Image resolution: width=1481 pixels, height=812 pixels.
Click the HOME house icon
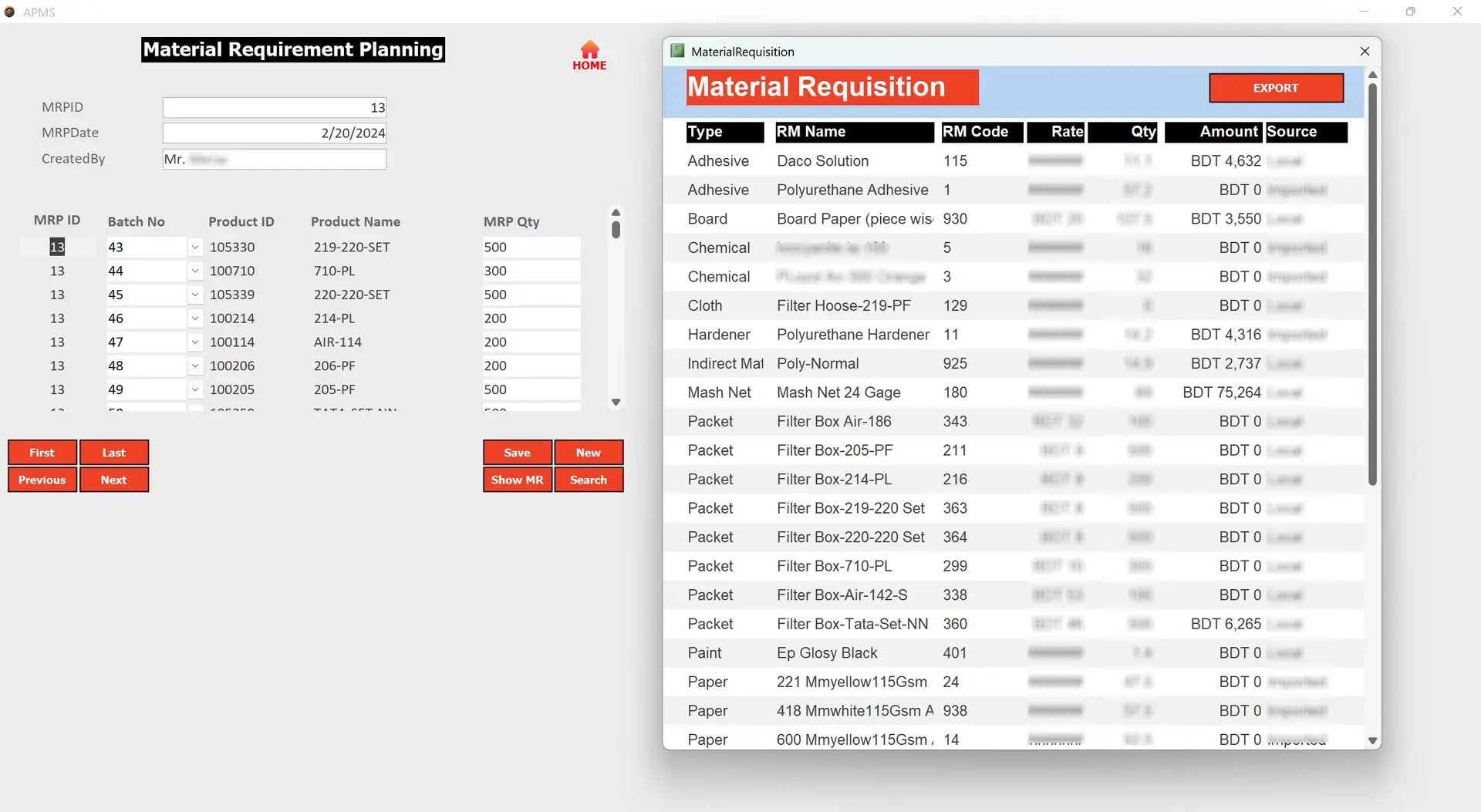click(x=589, y=51)
